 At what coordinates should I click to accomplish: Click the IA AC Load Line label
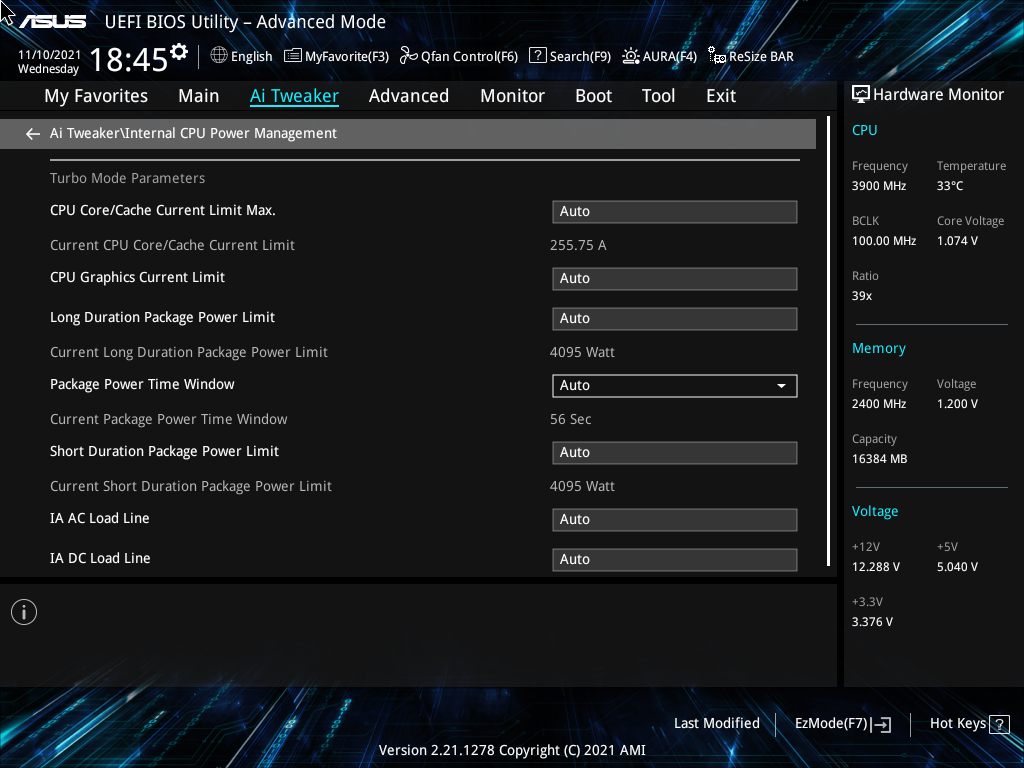click(x=100, y=518)
